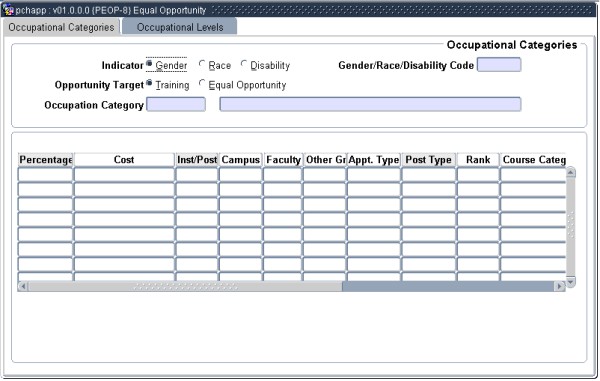The image size is (600, 381).
Task: Select the Disability indicator radio button
Action: 244,64
